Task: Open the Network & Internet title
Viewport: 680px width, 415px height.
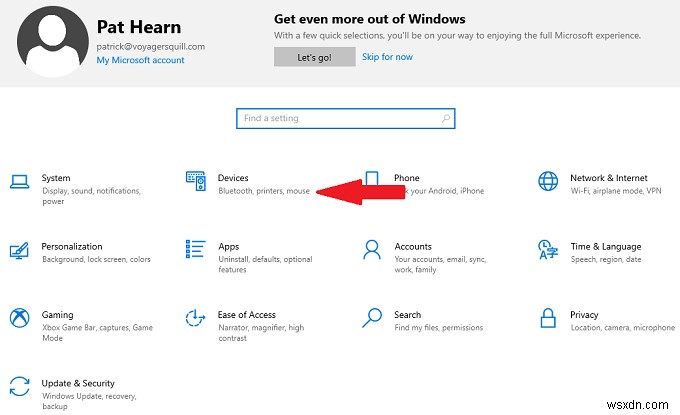Action: pos(609,178)
